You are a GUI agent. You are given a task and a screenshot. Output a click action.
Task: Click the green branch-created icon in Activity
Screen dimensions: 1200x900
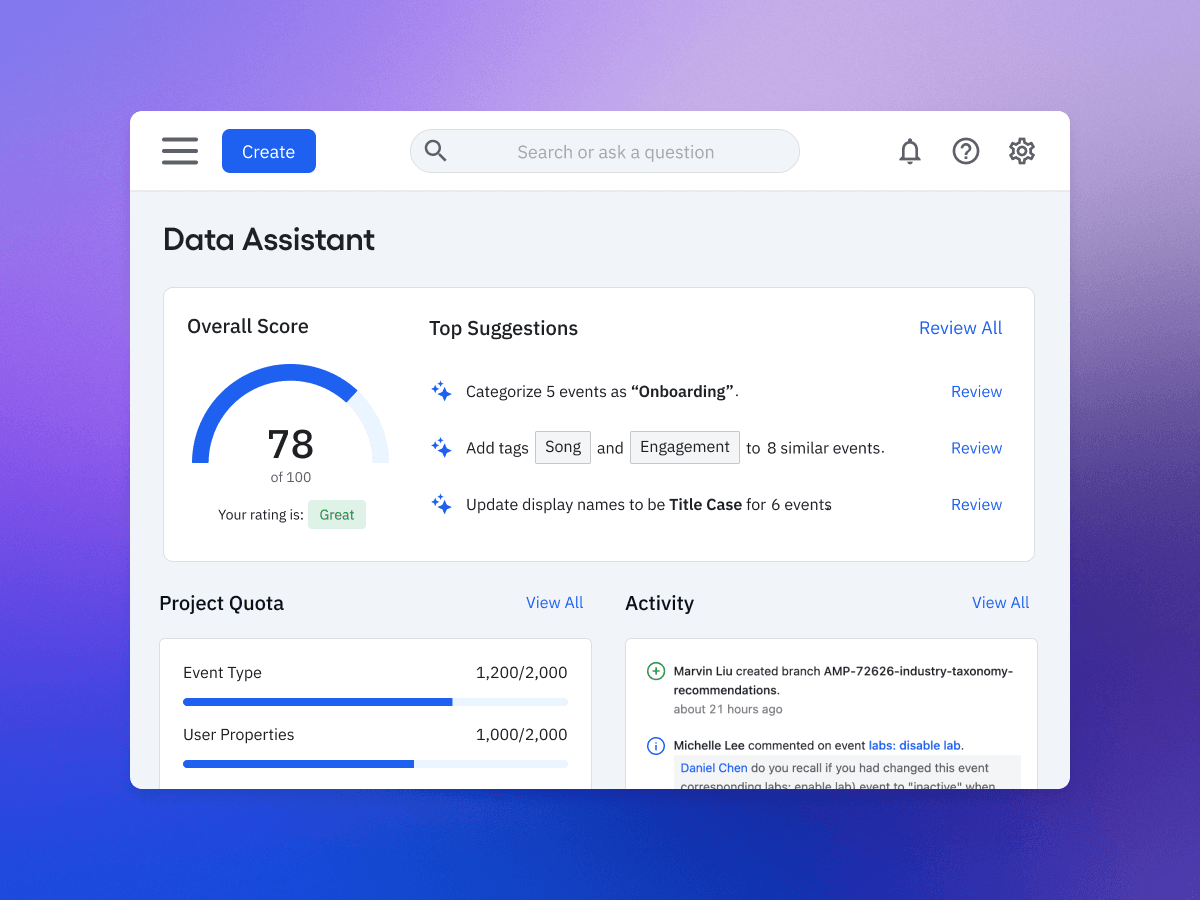pos(655,671)
